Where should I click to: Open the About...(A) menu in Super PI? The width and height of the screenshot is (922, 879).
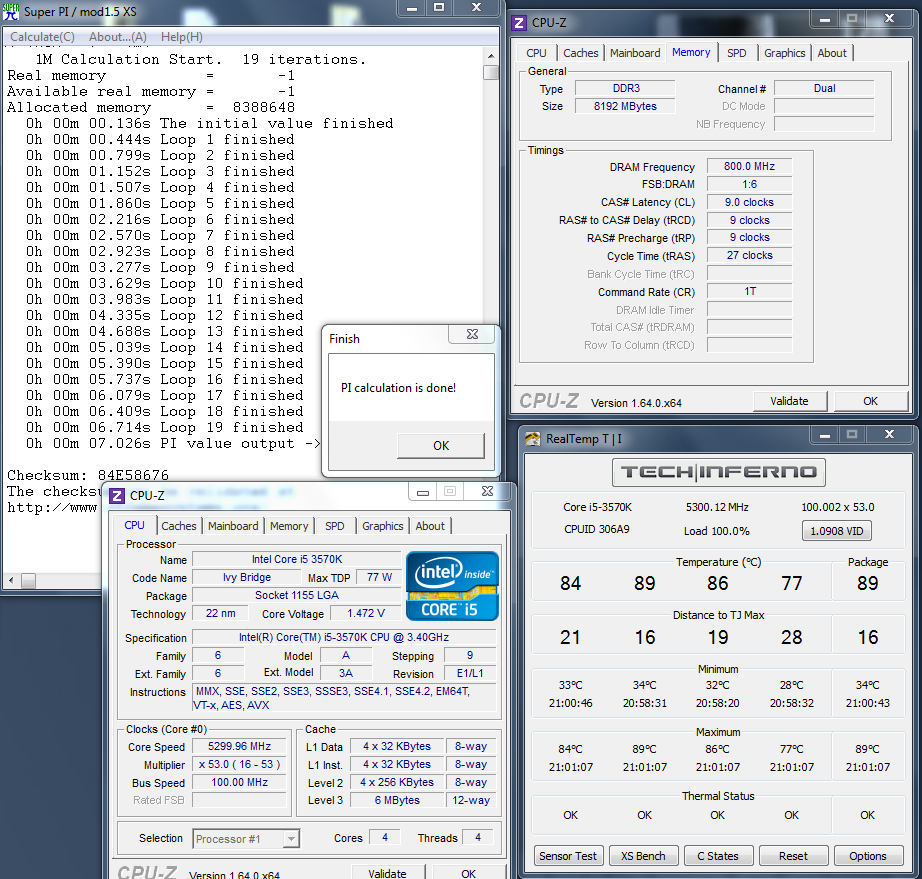coord(118,37)
